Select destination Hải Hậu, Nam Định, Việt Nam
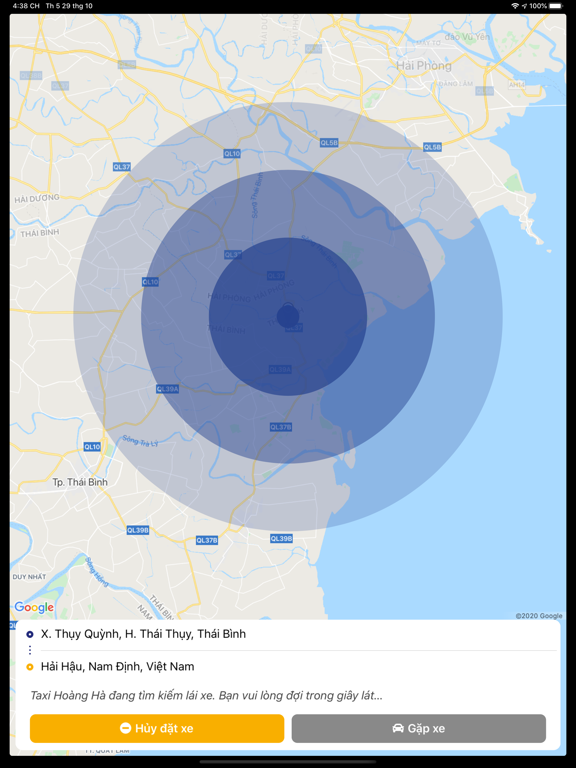The height and width of the screenshot is (768, 576). click(x=118, y=667)
